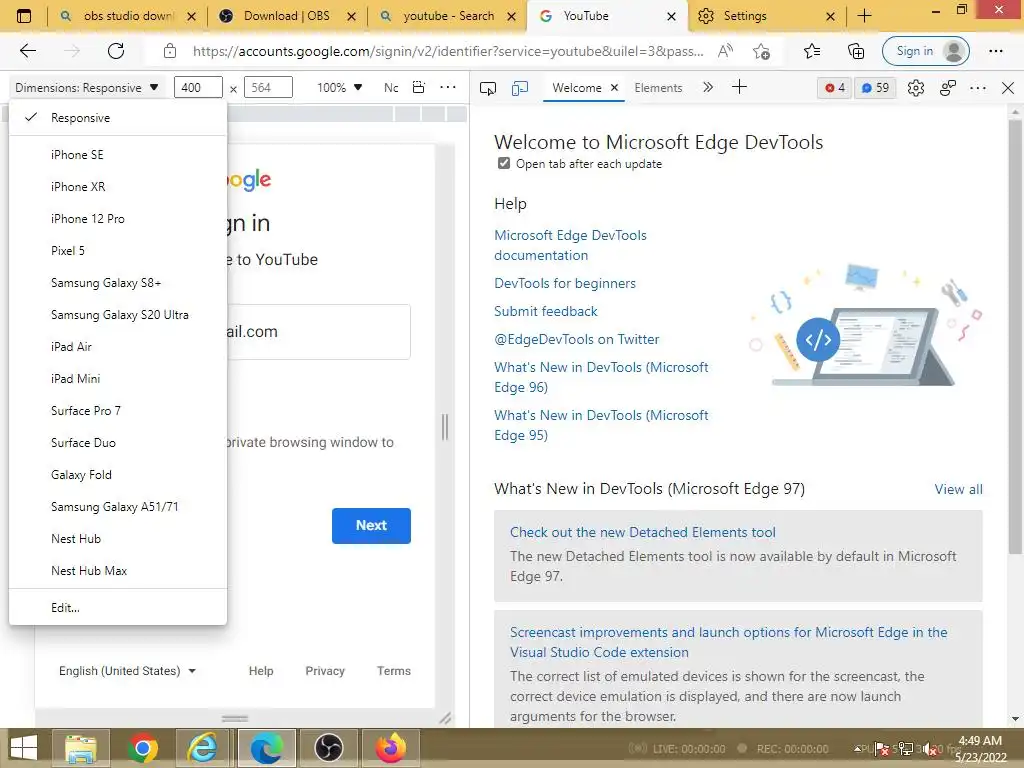
Task: Click the height field showing 564
Action: tap(268, 88)
